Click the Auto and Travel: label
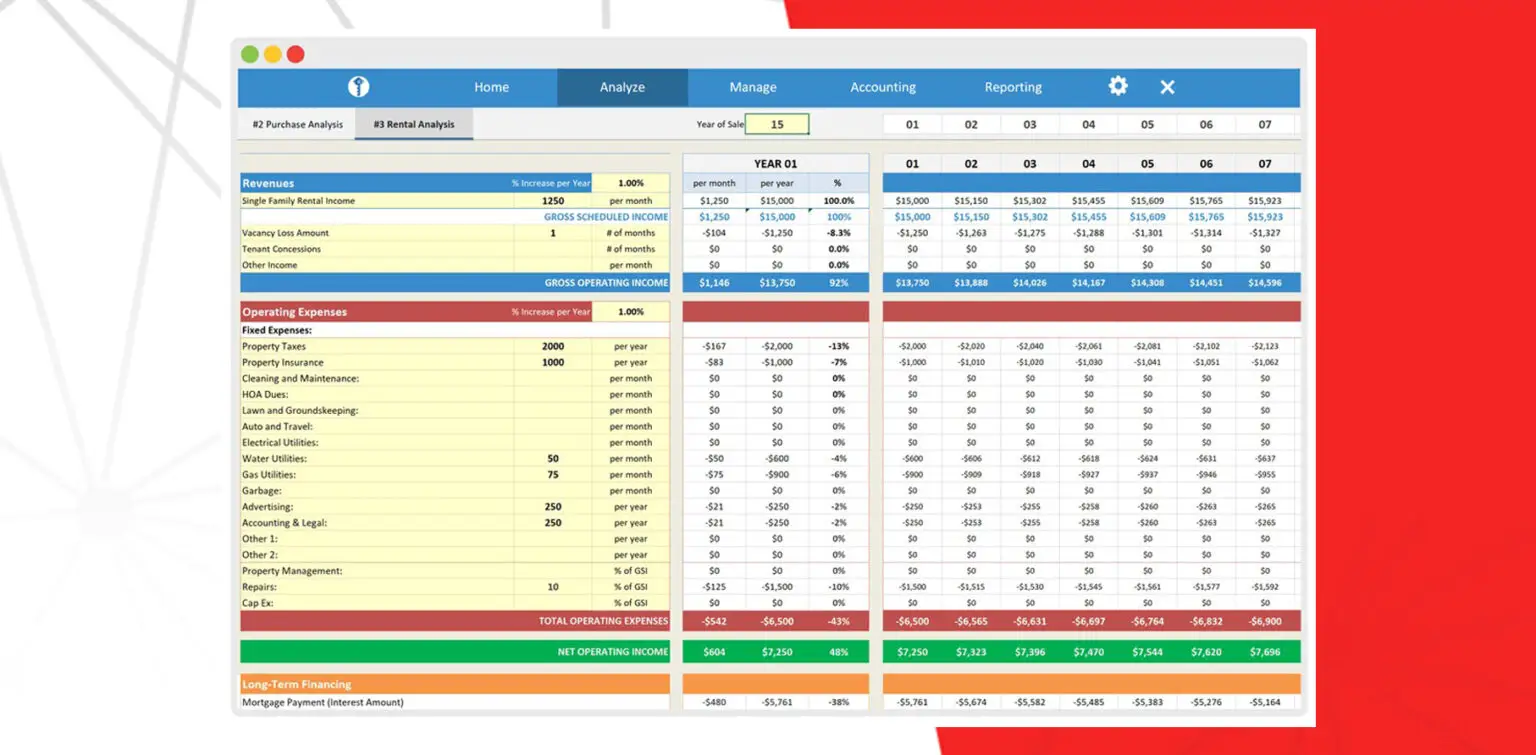This screenshot has width=1536, height=755. point(277,426)
